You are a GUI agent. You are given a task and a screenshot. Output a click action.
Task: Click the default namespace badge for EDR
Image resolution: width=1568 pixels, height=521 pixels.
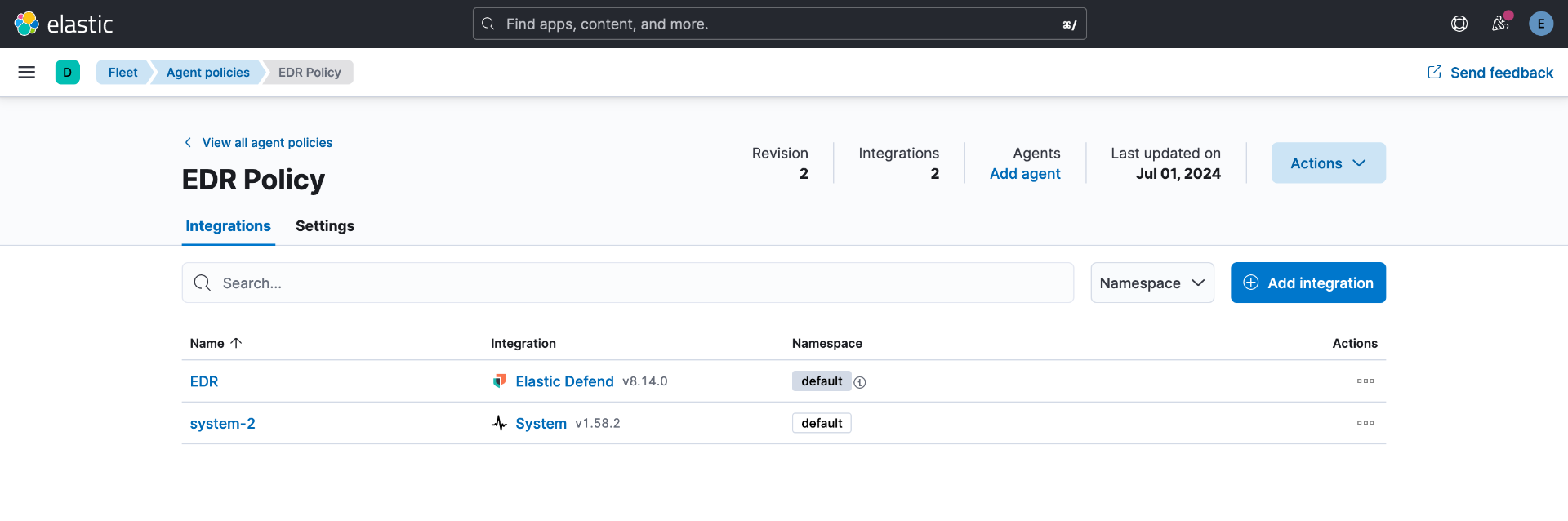pyautogui.click(x=822, y=381)
